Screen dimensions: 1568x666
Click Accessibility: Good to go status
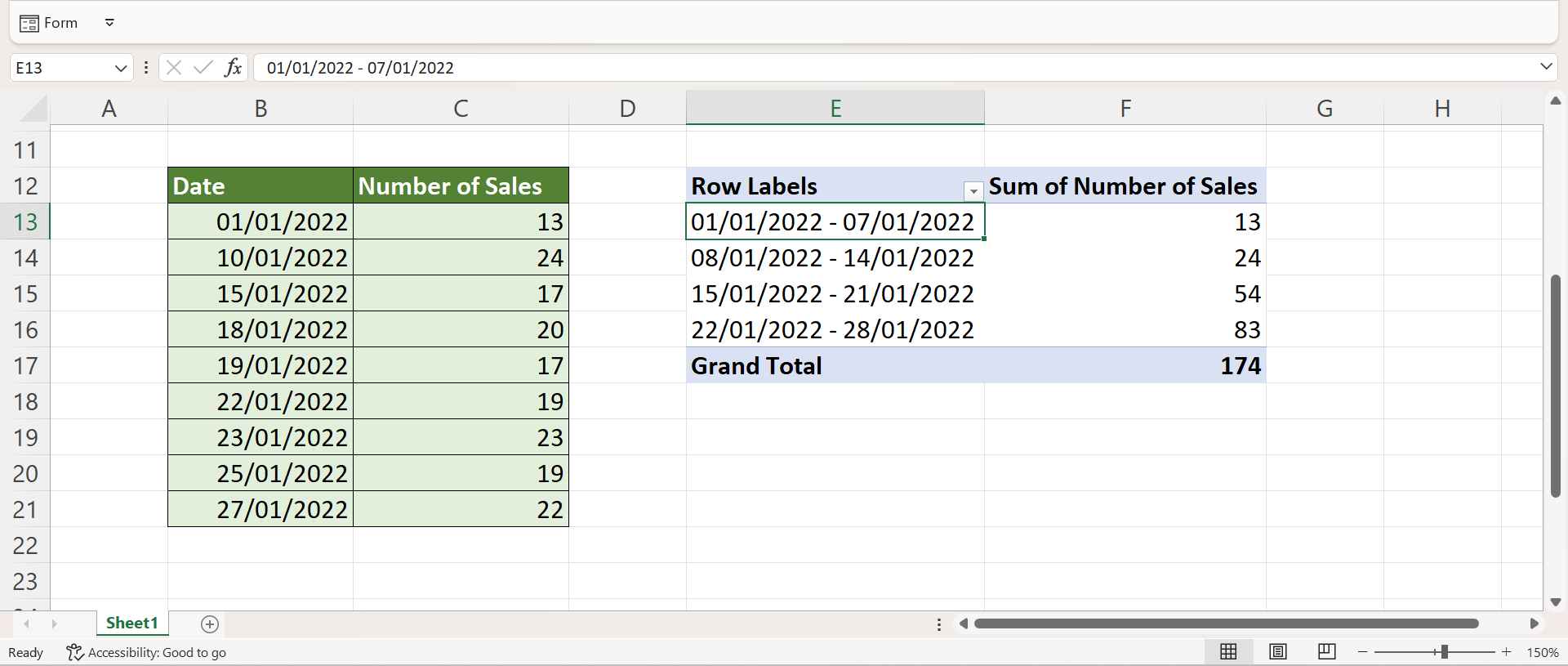pyautogui.click(x=147, y=652)
